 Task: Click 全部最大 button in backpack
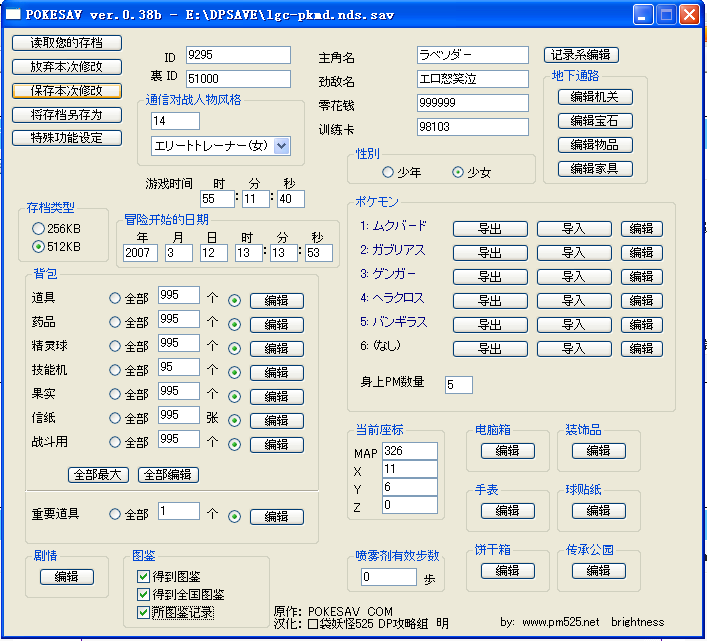coord(98,475)
